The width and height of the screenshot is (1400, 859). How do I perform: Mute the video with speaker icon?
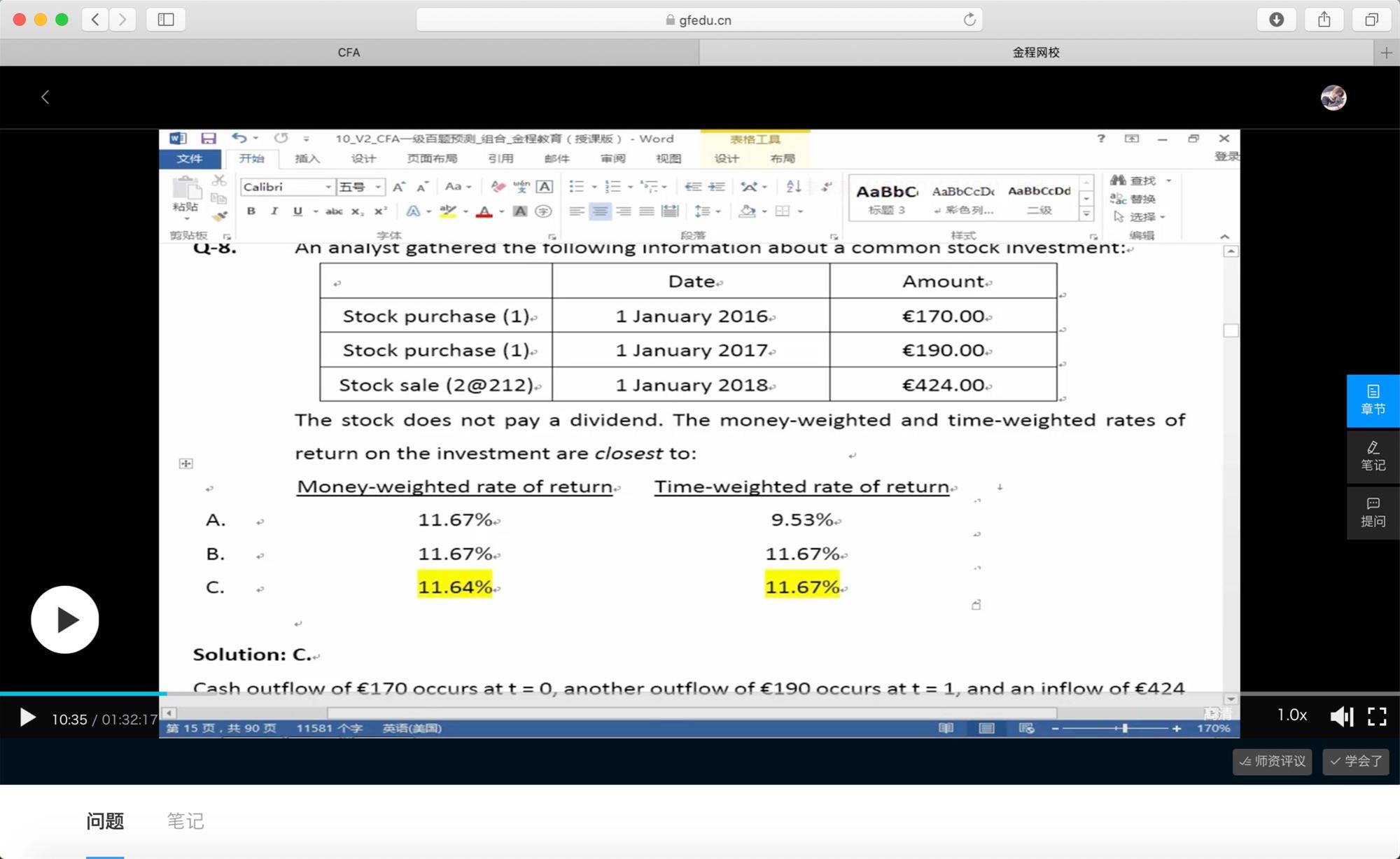coord(1340,716)
